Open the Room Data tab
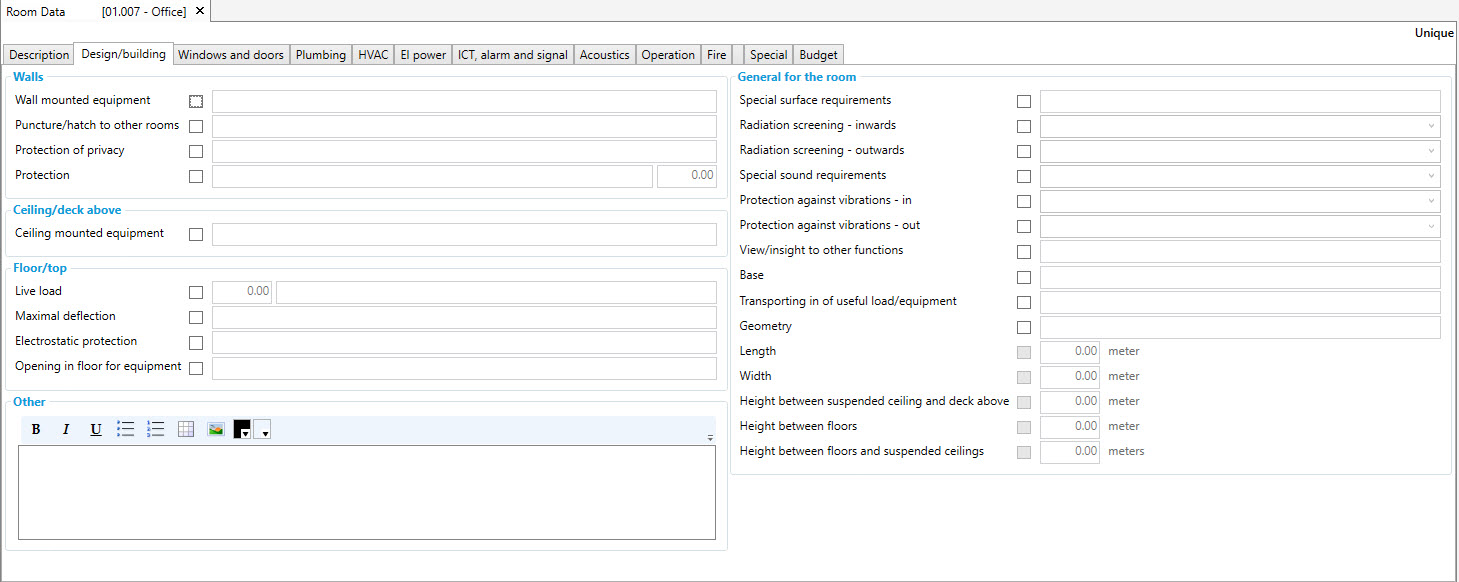This screenshot has width=1459, height=582. pyautogui.click(x=36, y=11)
